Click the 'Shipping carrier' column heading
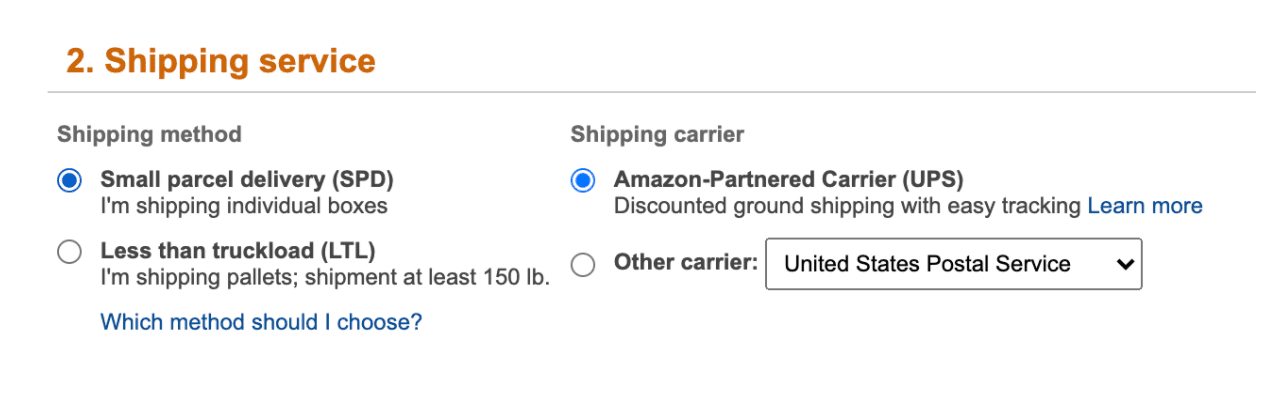Screen dimensions: 1286x400 click(657, 134)
